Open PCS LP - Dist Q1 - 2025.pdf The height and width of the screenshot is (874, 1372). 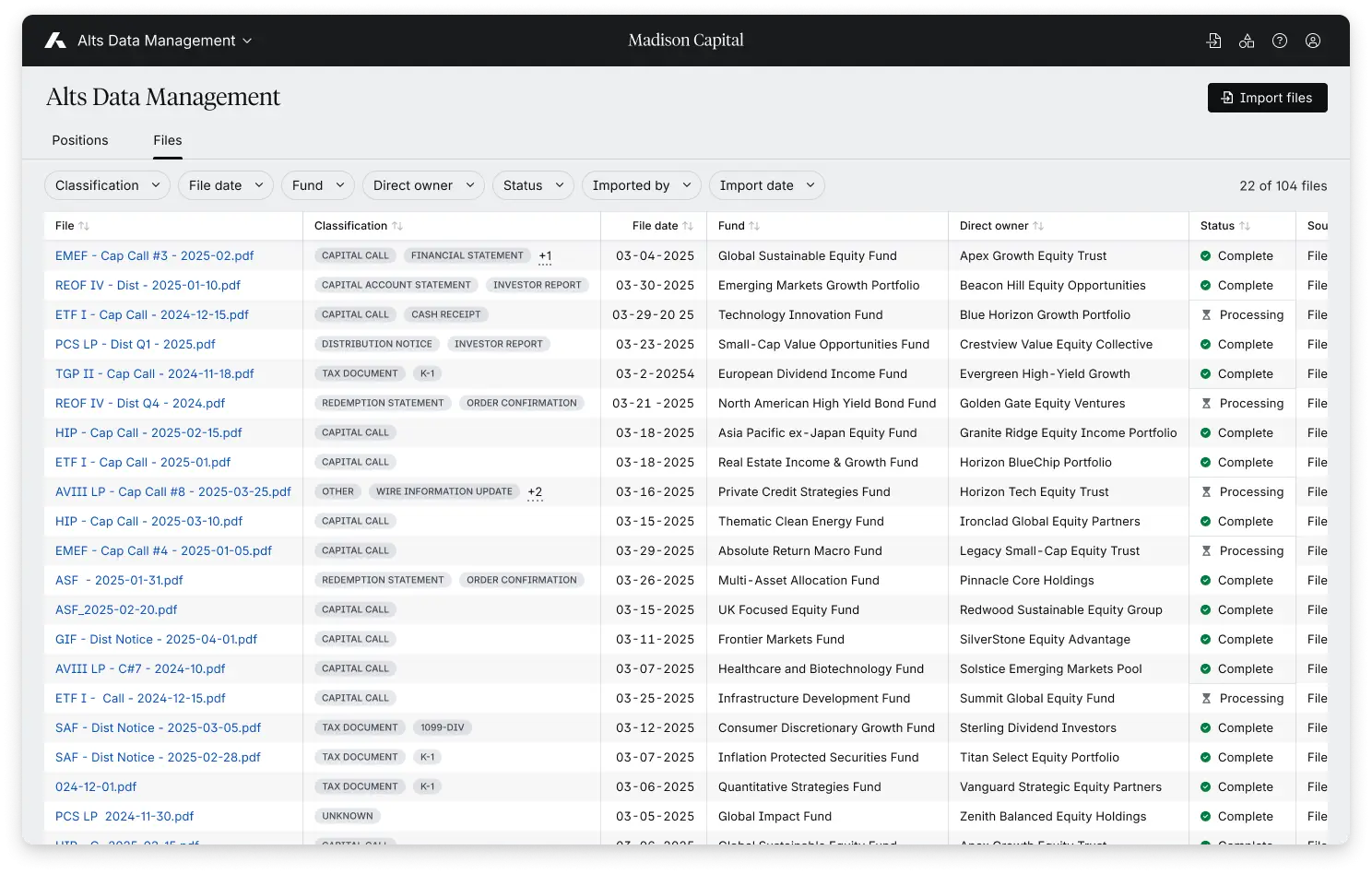(136, 345)
